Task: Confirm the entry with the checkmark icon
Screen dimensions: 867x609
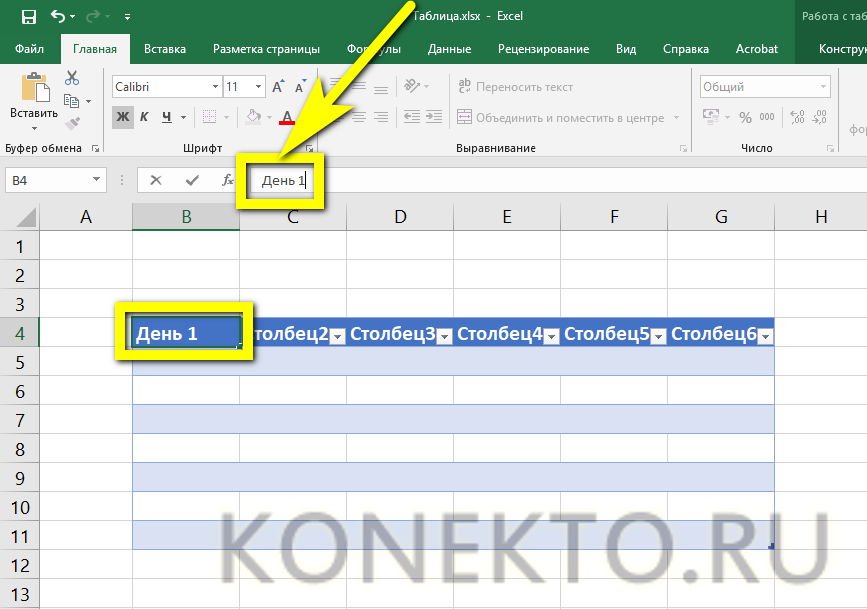Action: (x=192, y=180)
